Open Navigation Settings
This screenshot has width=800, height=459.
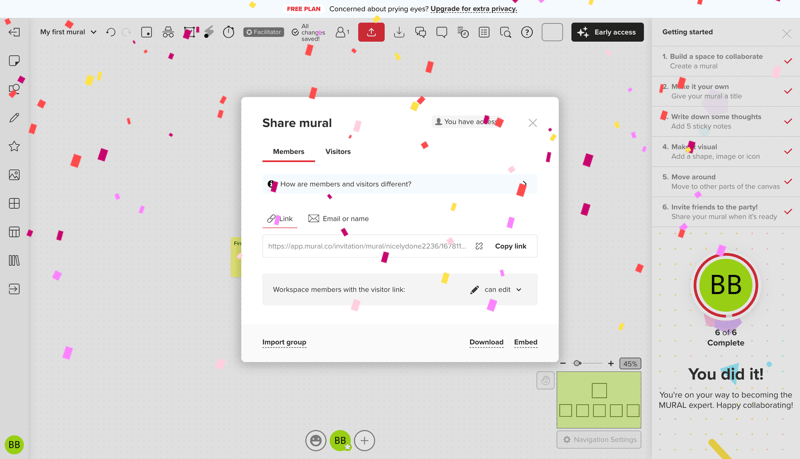pyautogui.click(x=599, y=440)
